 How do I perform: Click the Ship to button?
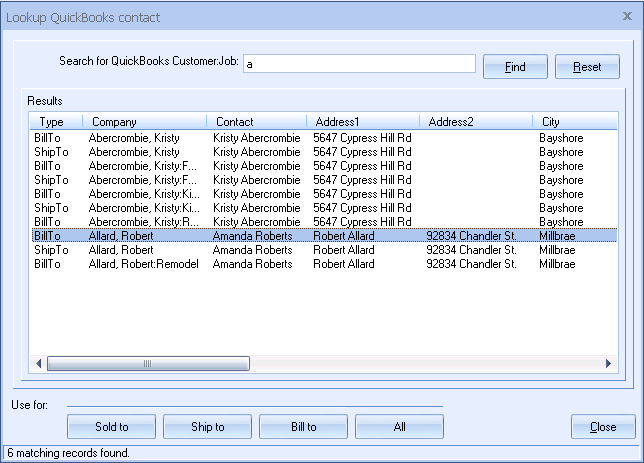(x=207, y=427)
